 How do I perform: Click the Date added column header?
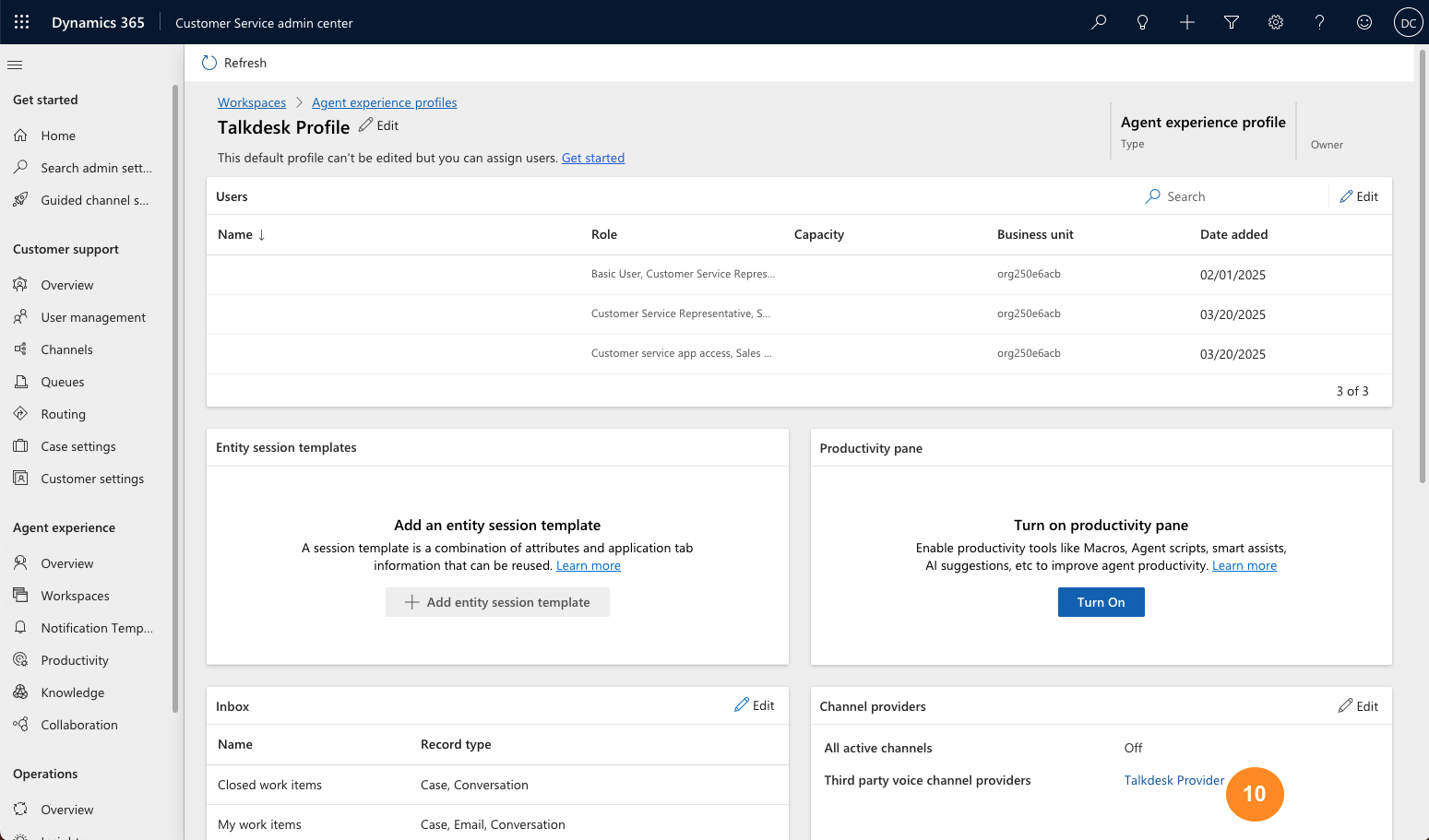click(x=1233, y=234)
